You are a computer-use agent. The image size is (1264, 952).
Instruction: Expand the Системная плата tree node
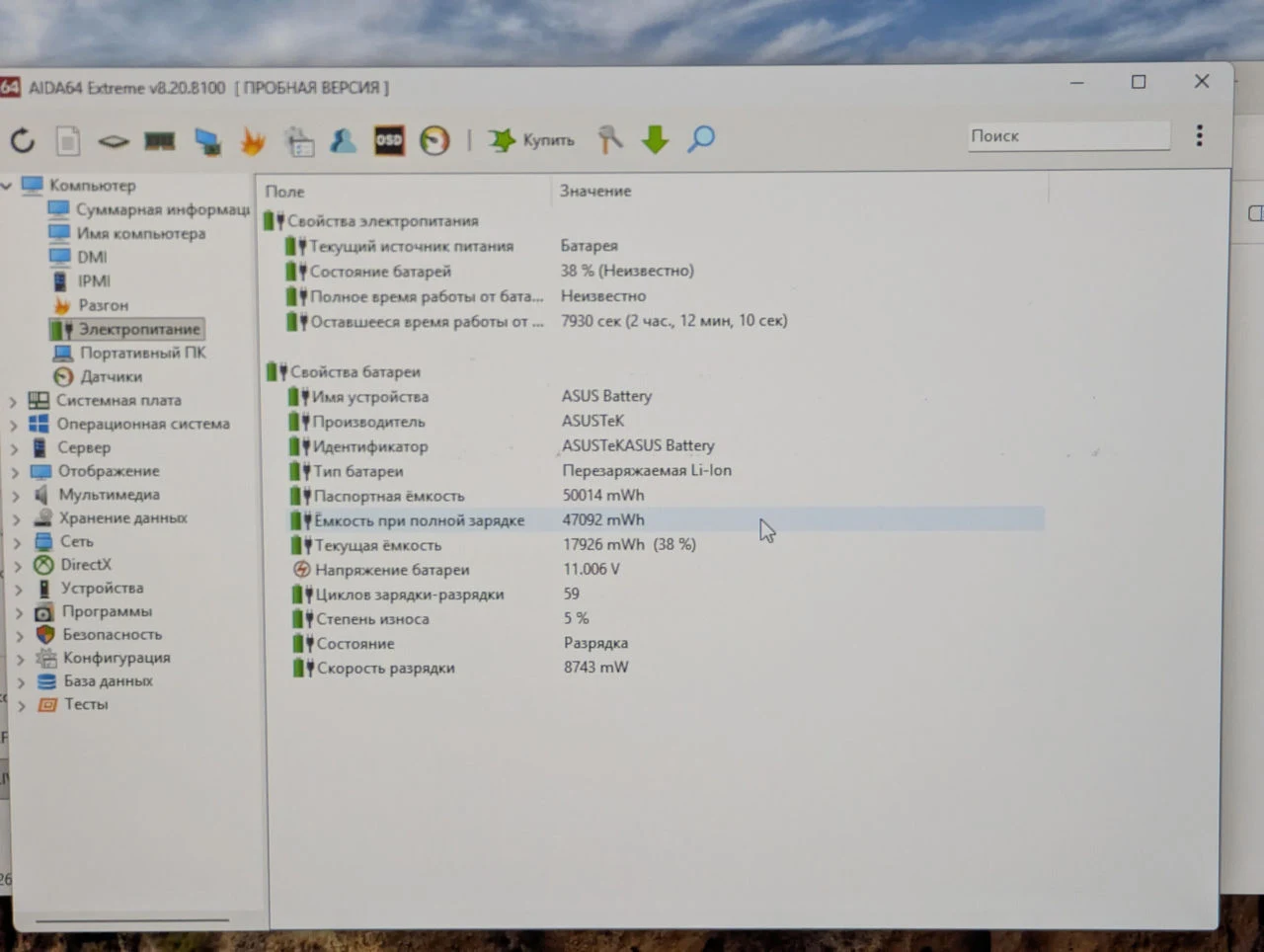coord(14,402)
